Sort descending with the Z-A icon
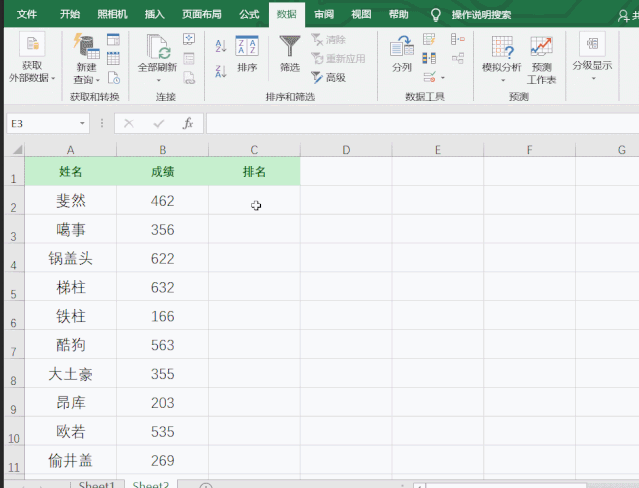This screenshot has width=639, height=488. coord(220,71)
